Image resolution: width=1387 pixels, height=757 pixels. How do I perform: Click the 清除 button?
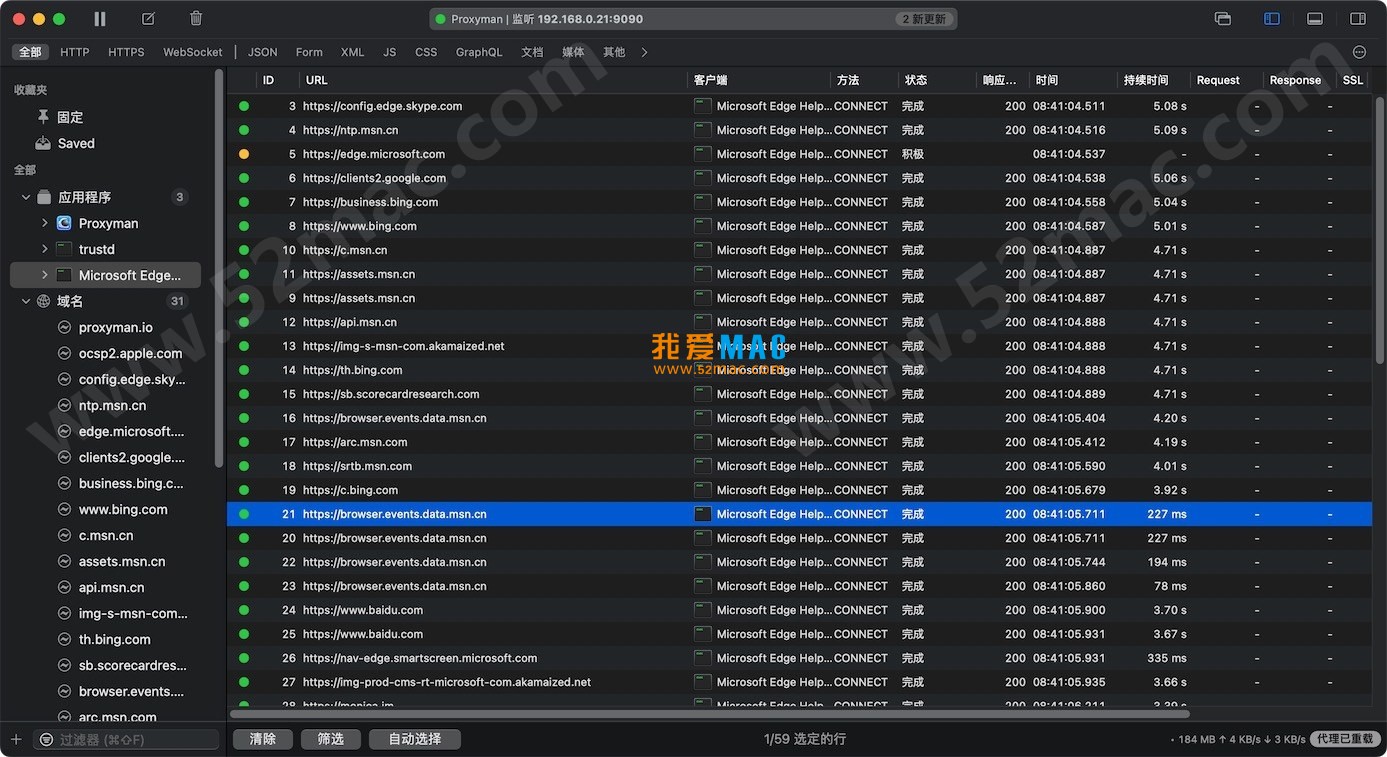click(263, 739)
